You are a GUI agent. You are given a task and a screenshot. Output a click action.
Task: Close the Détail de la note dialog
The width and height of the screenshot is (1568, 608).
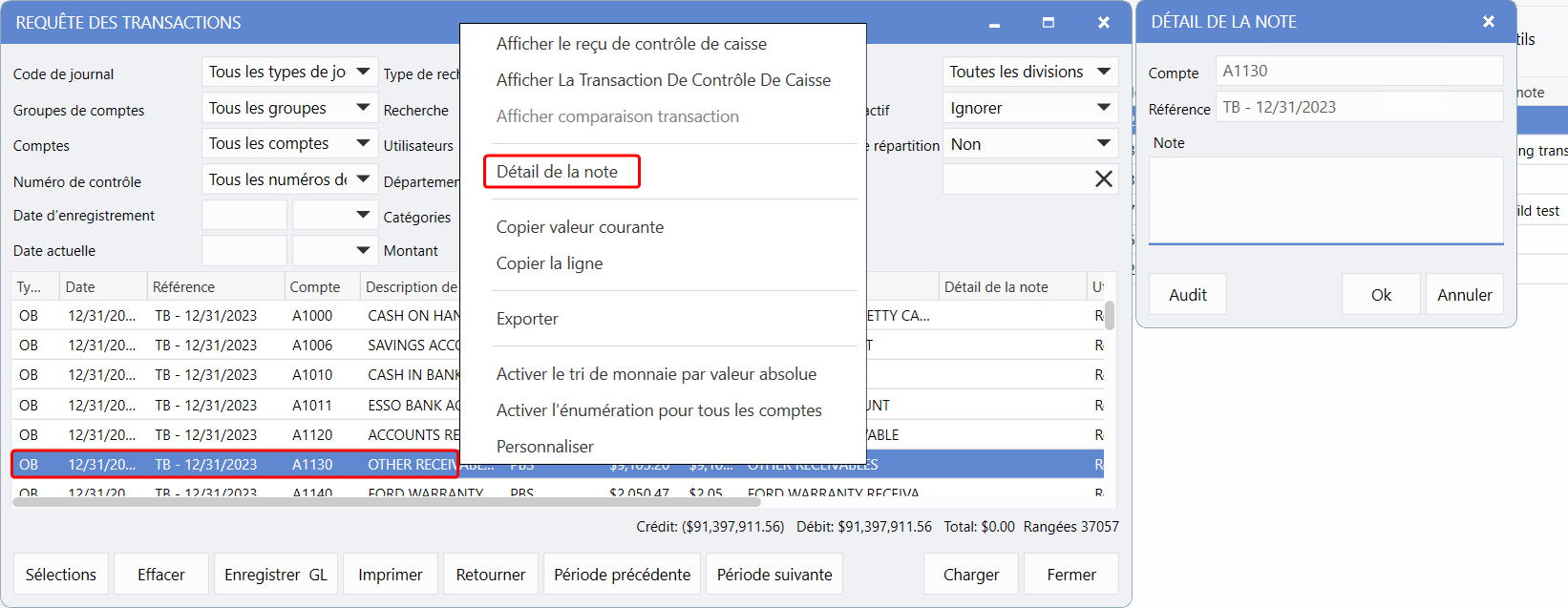pos(1488,22)
